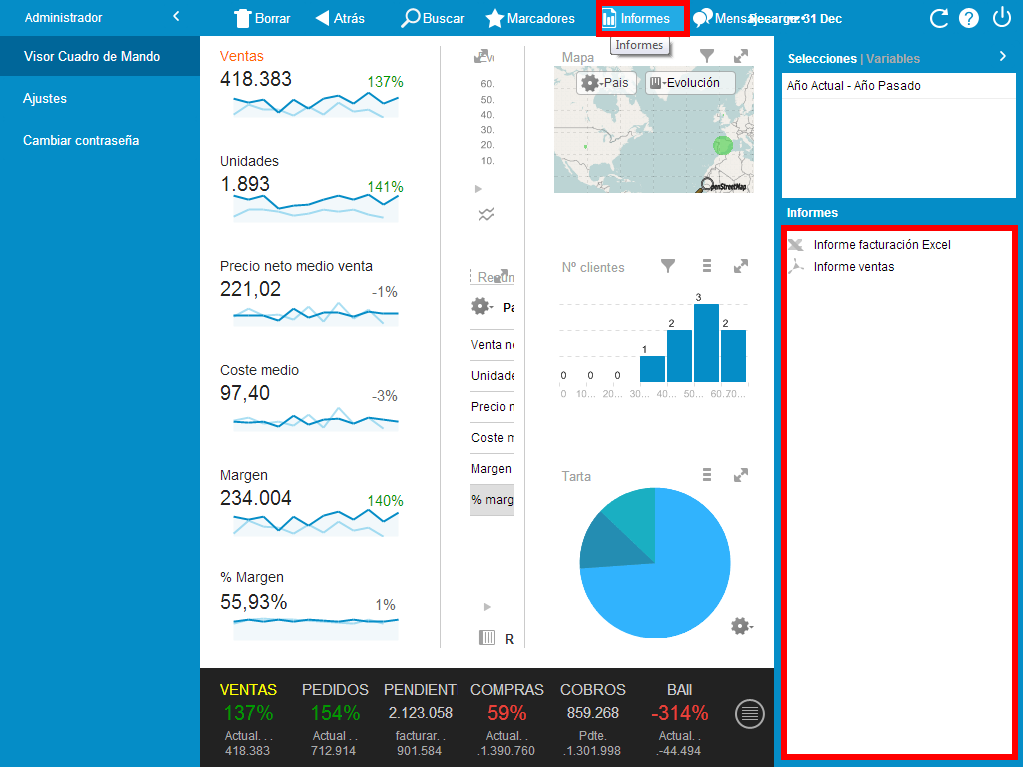Open the Tarta chart list menu icon

pyautogui.click(x=707, y=475)
